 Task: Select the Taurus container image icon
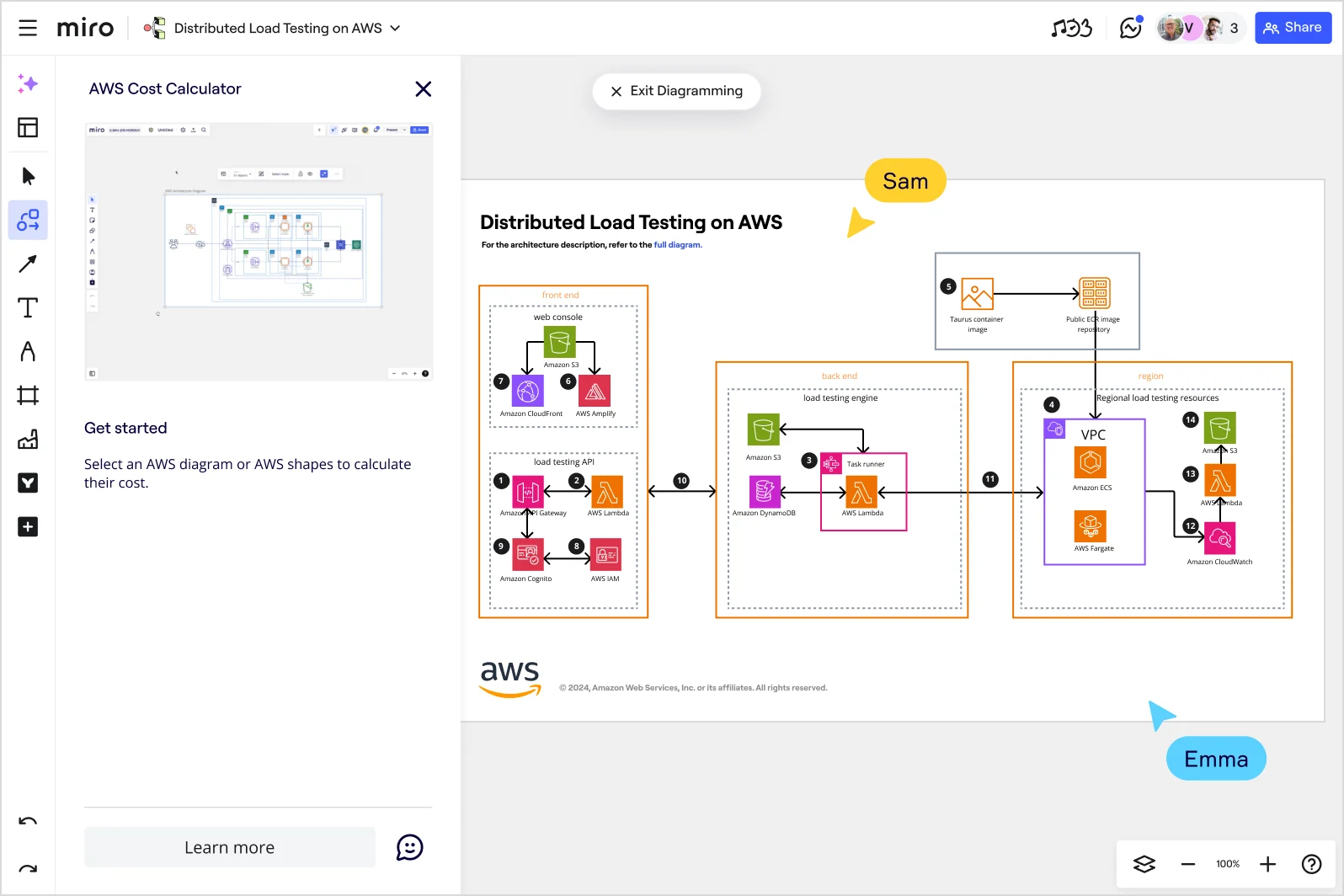click(978, 294)
